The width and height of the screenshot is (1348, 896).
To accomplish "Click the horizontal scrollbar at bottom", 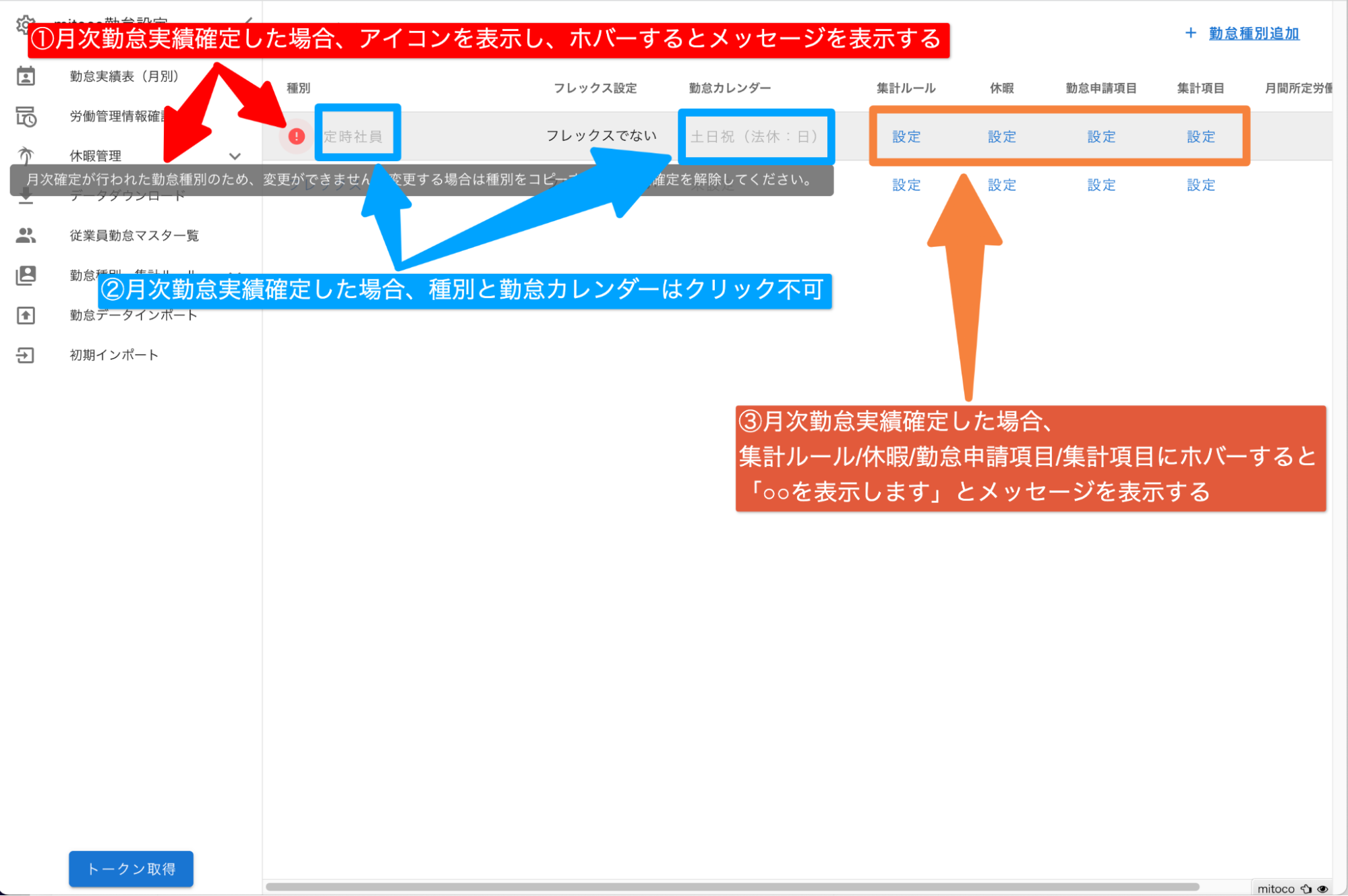I will (x=732, y=887).
